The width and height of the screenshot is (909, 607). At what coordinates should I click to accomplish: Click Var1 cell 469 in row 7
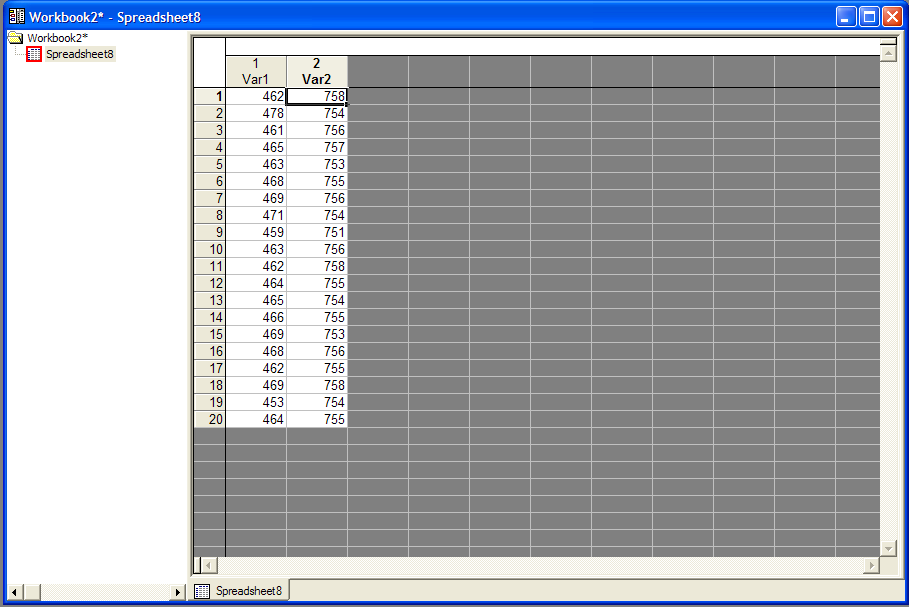[256, 198]
